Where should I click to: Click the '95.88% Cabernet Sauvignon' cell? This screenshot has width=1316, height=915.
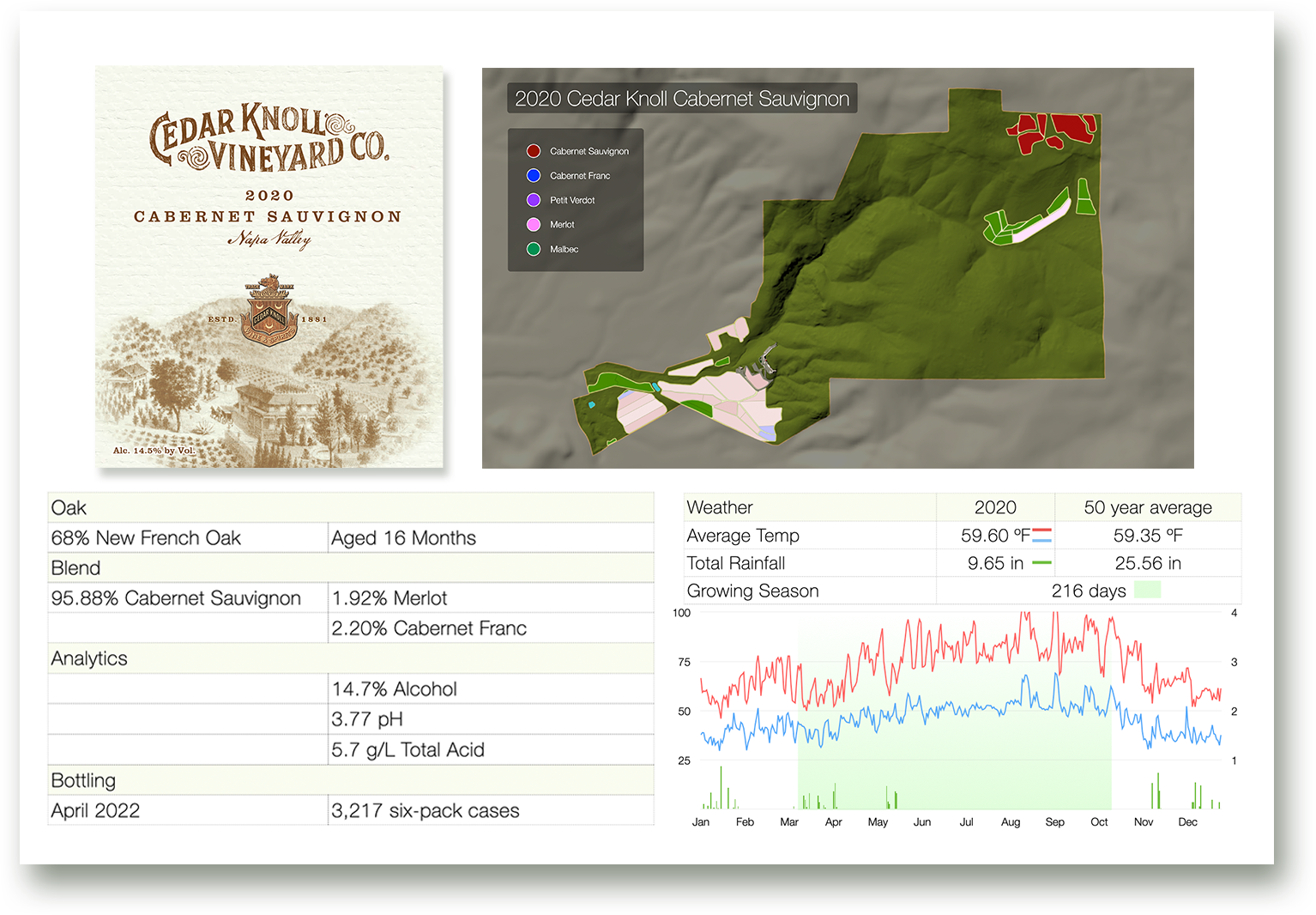pyautogui.click(x=188, y=597)
